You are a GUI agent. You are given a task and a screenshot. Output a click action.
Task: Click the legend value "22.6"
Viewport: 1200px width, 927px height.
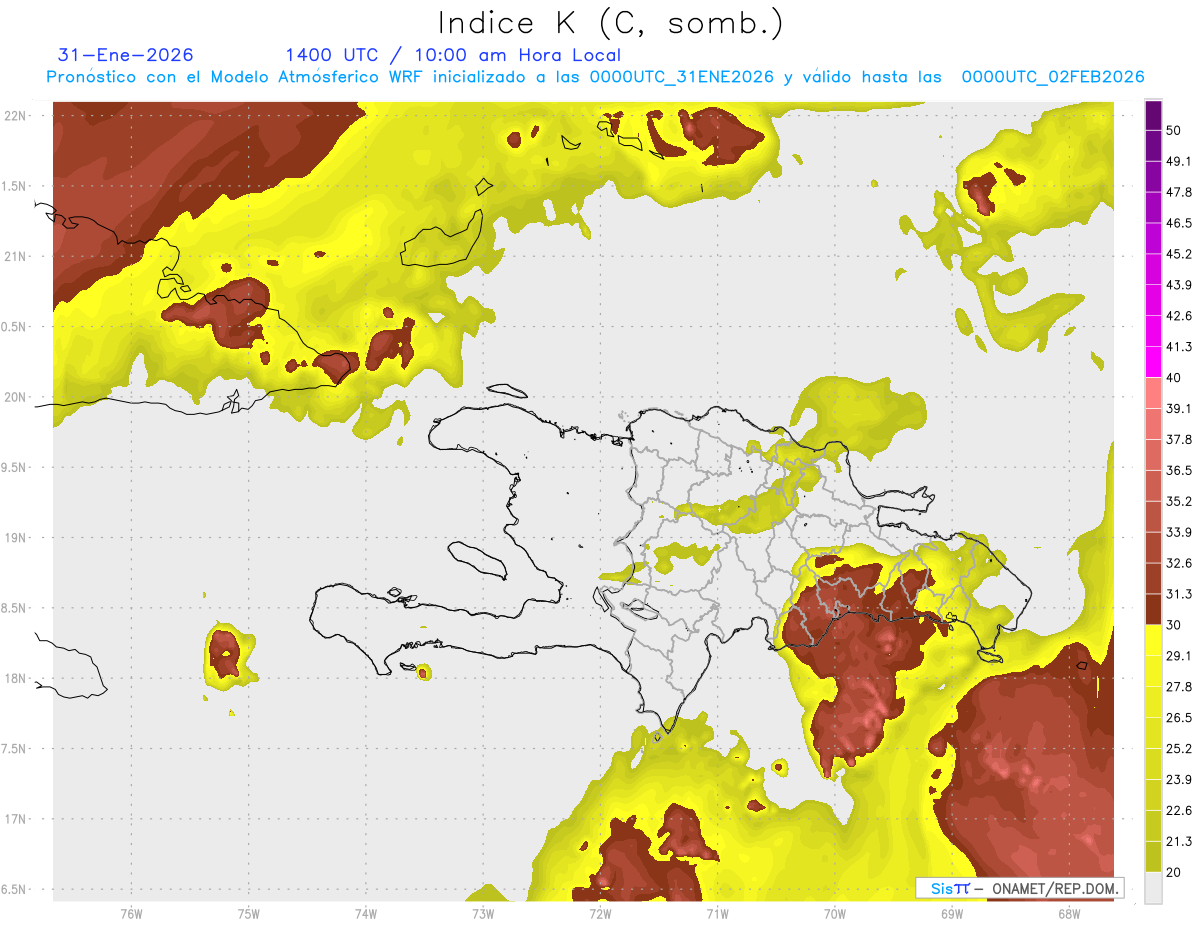1179,810
